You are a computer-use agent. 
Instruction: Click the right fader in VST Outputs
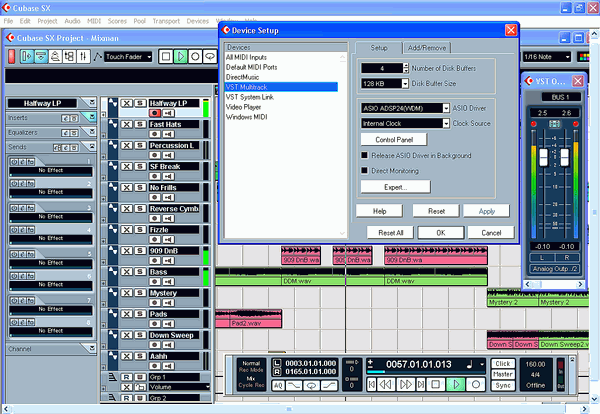[564, 157]
